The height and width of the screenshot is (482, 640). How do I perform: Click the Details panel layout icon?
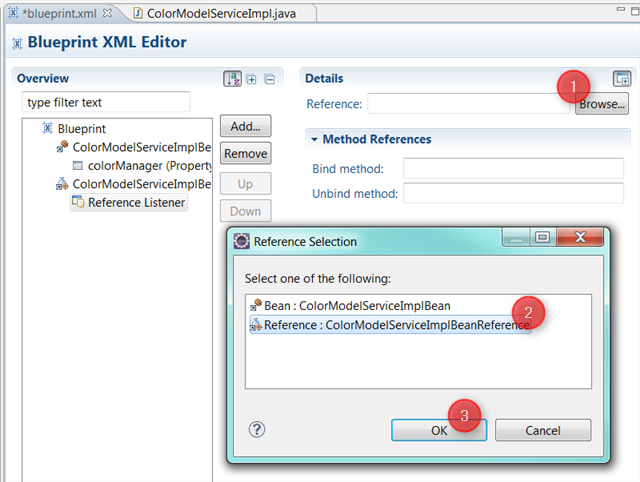tap(621, 79)
